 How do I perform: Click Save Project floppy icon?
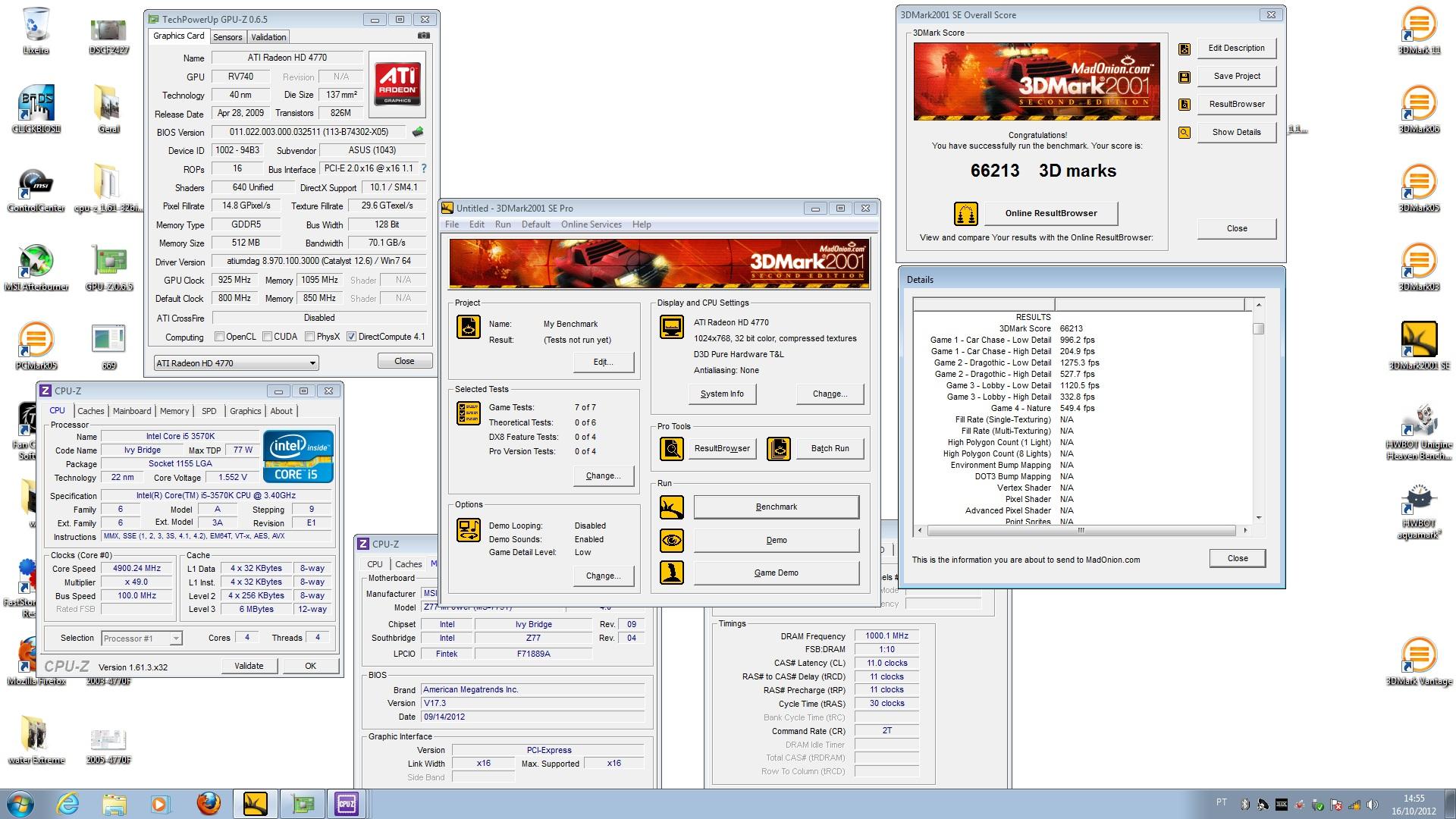pyautogui.click(x=1185, y=77)
